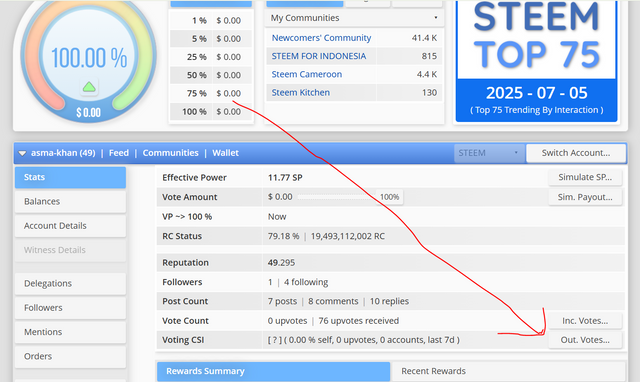
Task: Switch to the Rewards Summary tab
Action: coord(273,371)
